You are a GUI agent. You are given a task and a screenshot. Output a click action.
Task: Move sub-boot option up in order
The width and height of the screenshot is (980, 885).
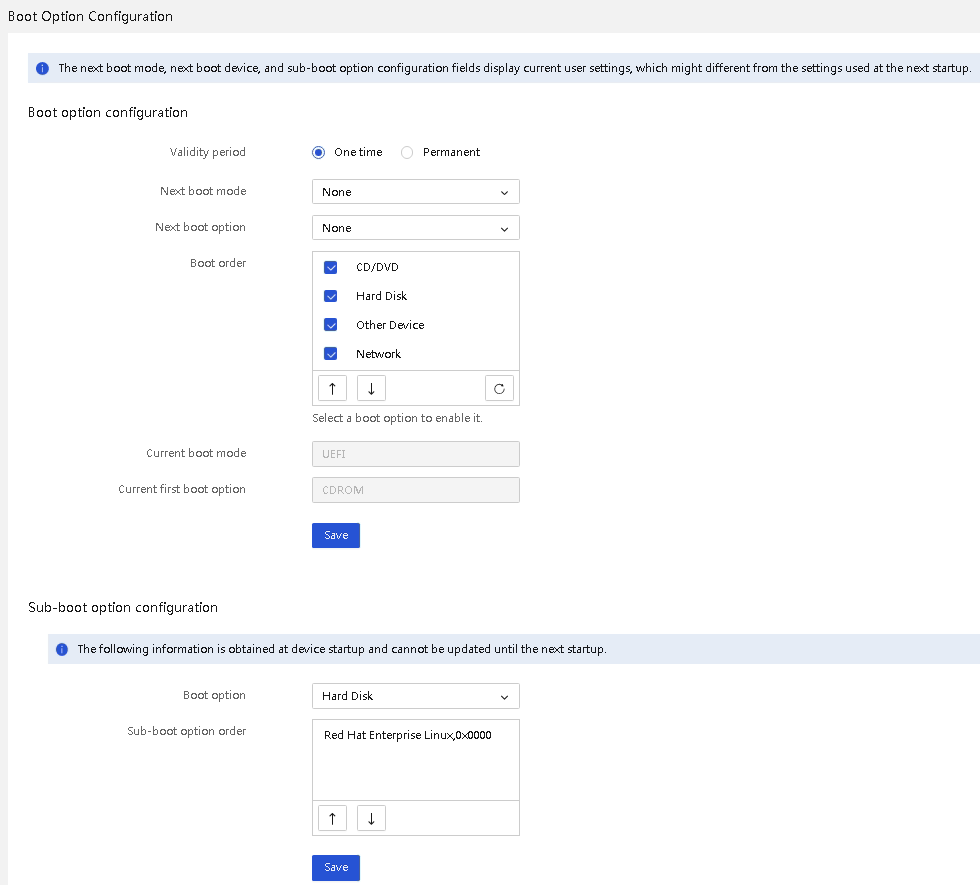point(332,818)
